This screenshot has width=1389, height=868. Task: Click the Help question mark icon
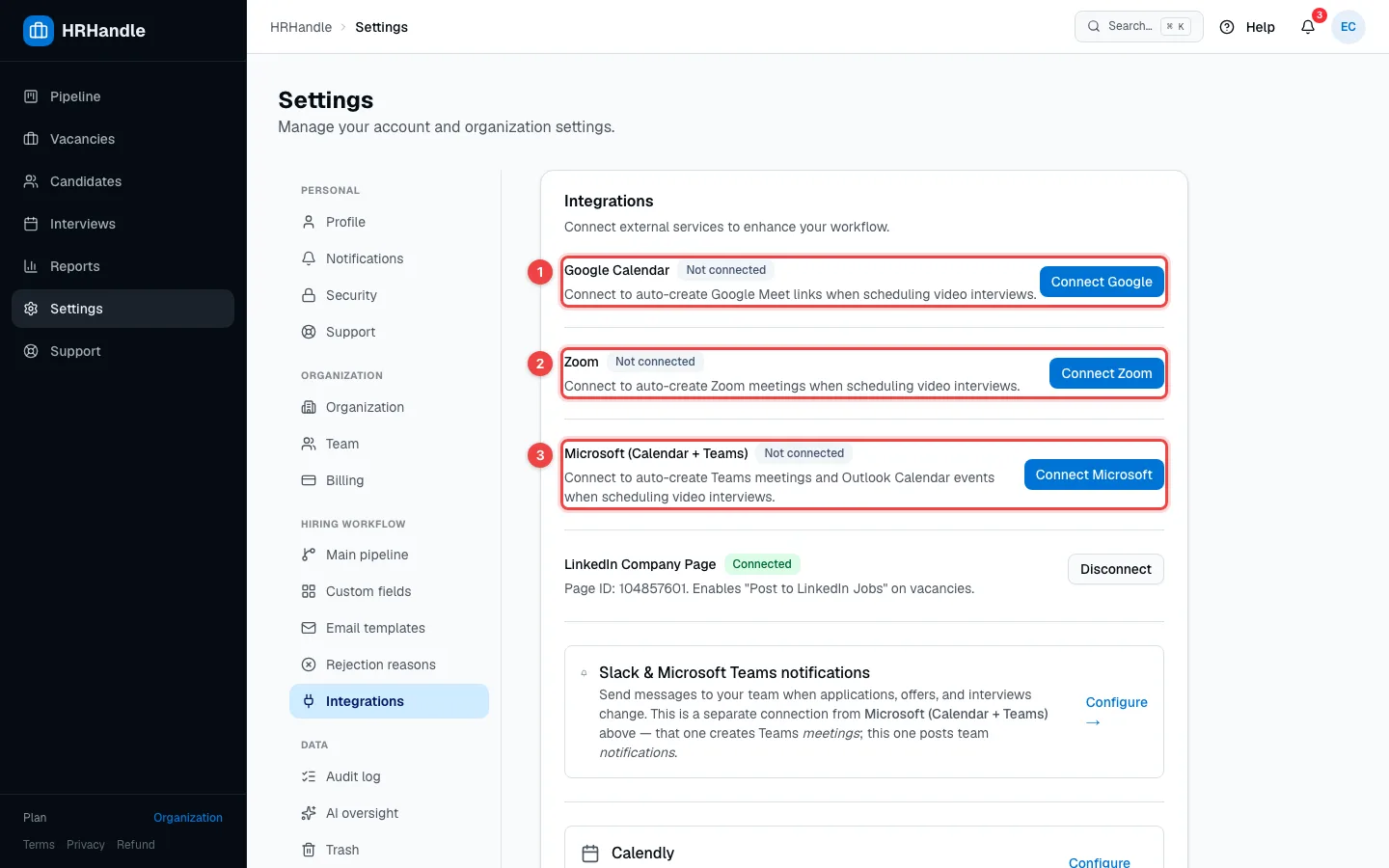[1227, 27]
